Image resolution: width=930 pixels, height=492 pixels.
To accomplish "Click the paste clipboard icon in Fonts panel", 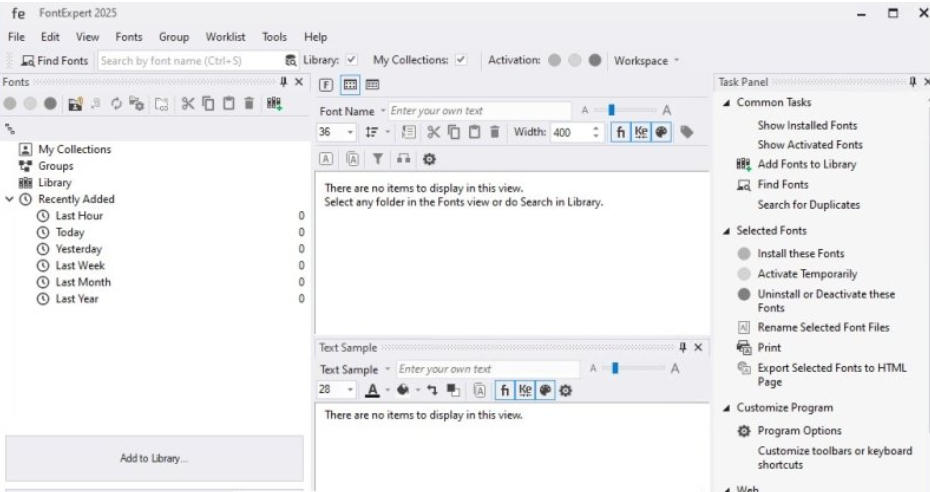I will [228, 104].
